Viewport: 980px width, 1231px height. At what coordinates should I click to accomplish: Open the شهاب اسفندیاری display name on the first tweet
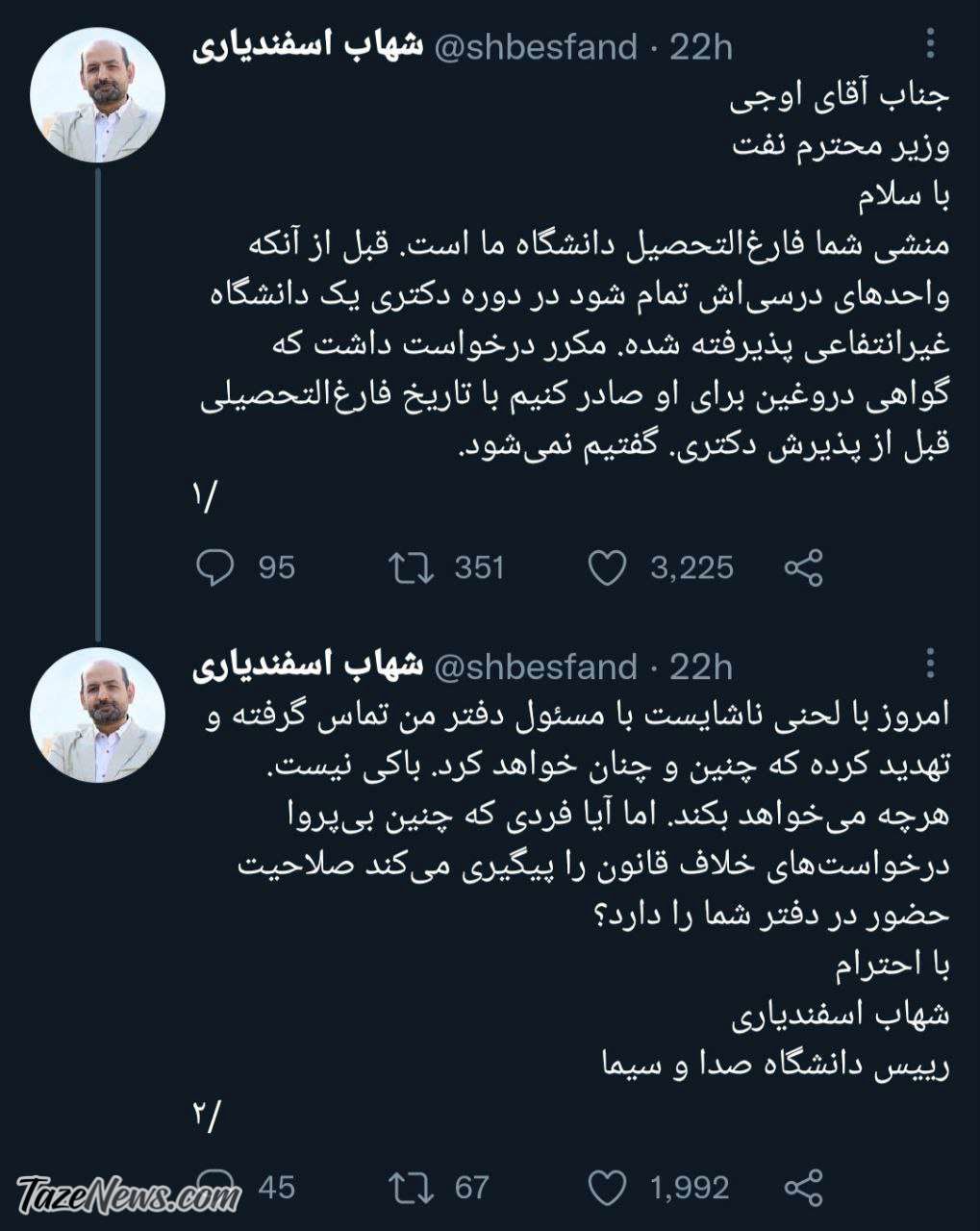pos(308,47)
